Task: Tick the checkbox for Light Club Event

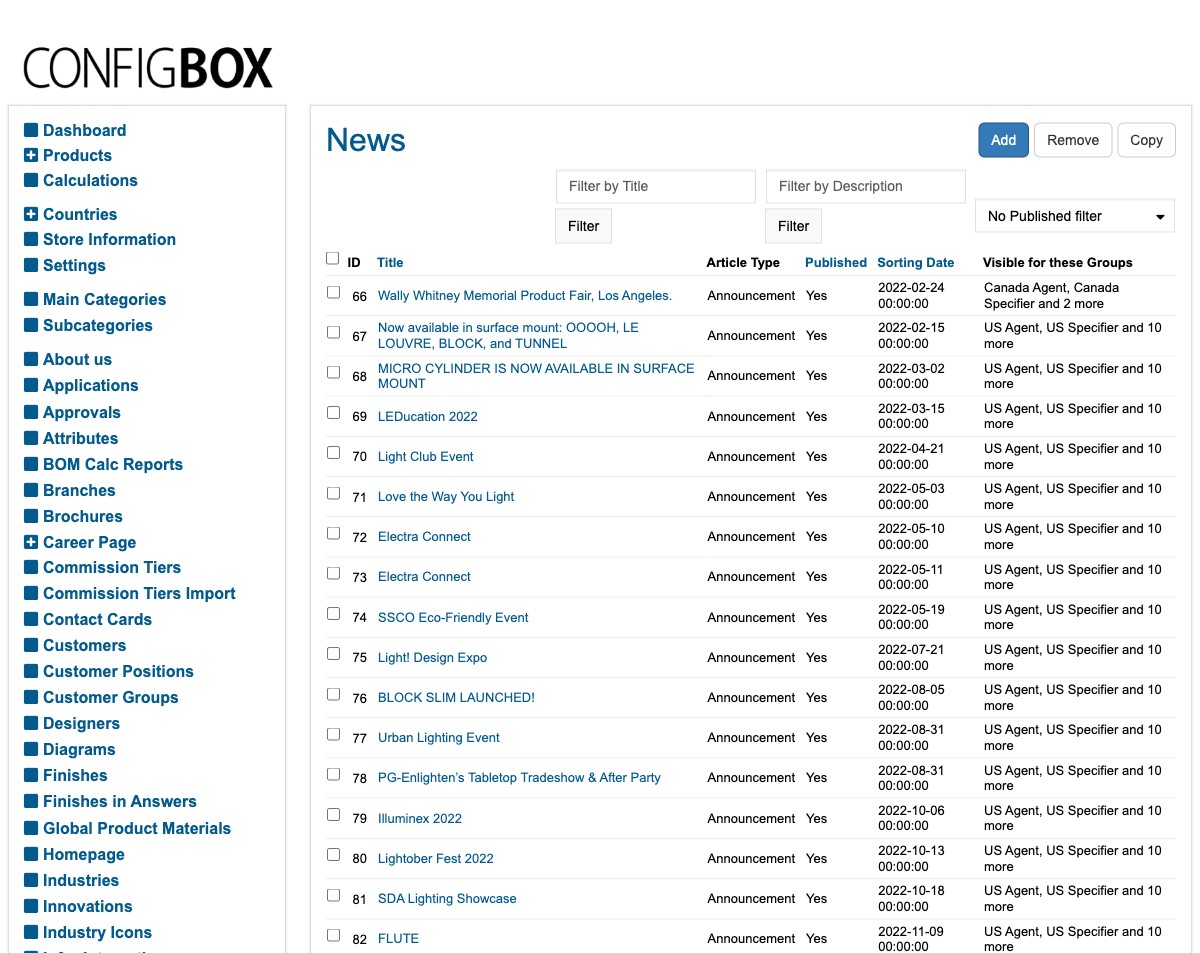Action: pyautogui.click(x=333, y=452)
